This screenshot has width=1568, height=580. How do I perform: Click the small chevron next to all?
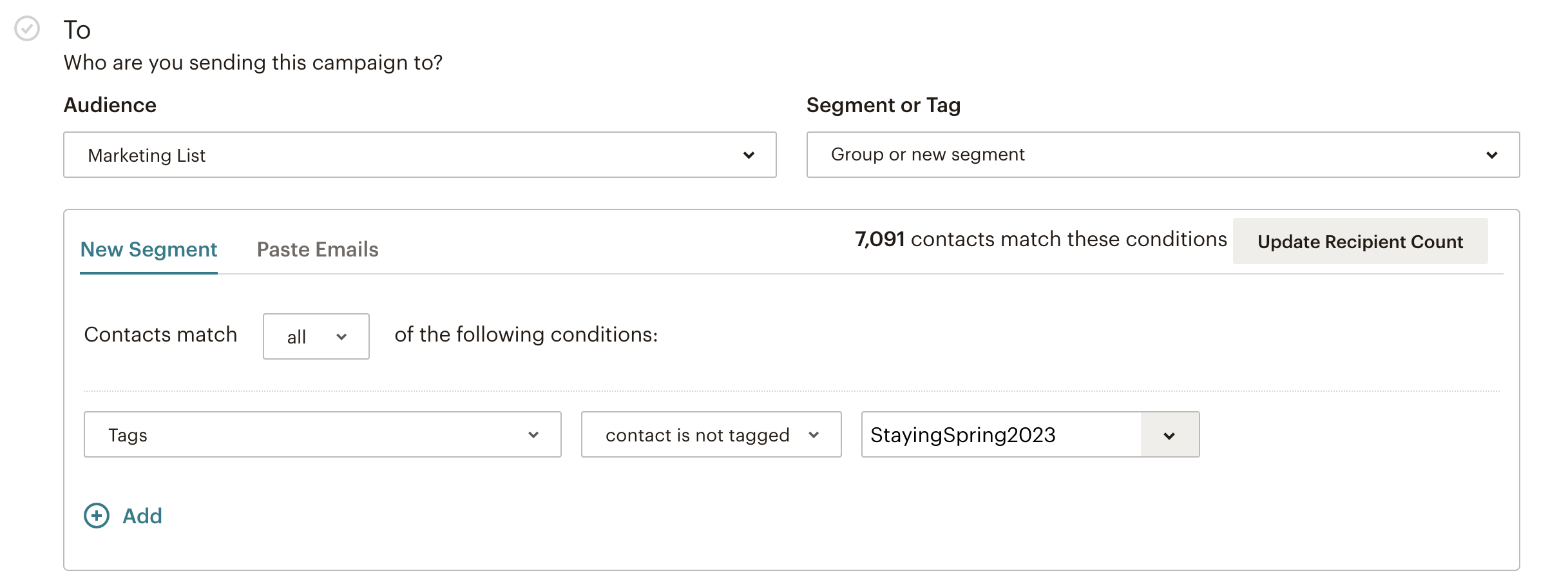(341, 336)
